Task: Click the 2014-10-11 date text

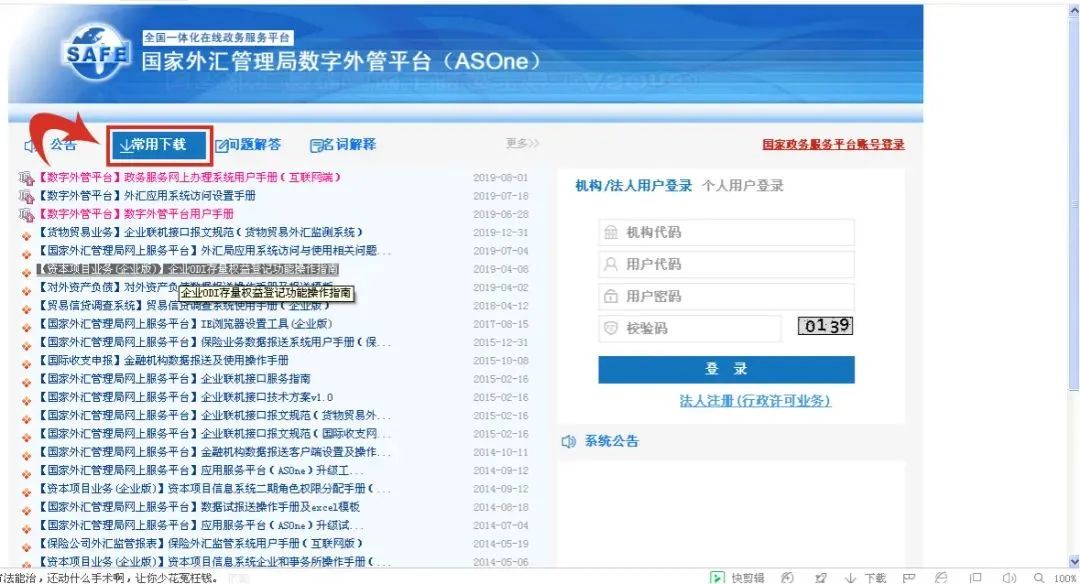Action: pyautogui.click(x=501, y=452)
